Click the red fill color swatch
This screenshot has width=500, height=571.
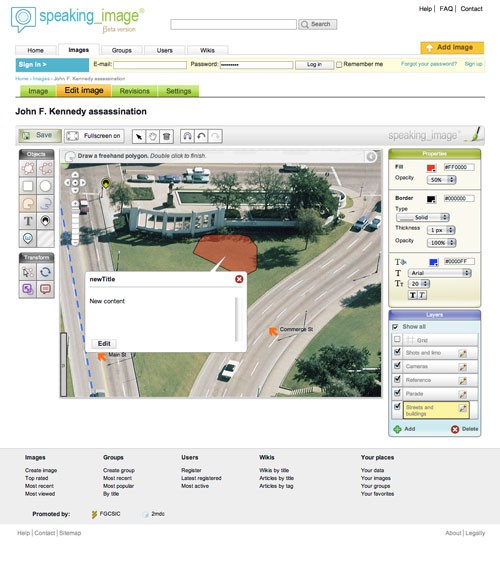[431, 168]
